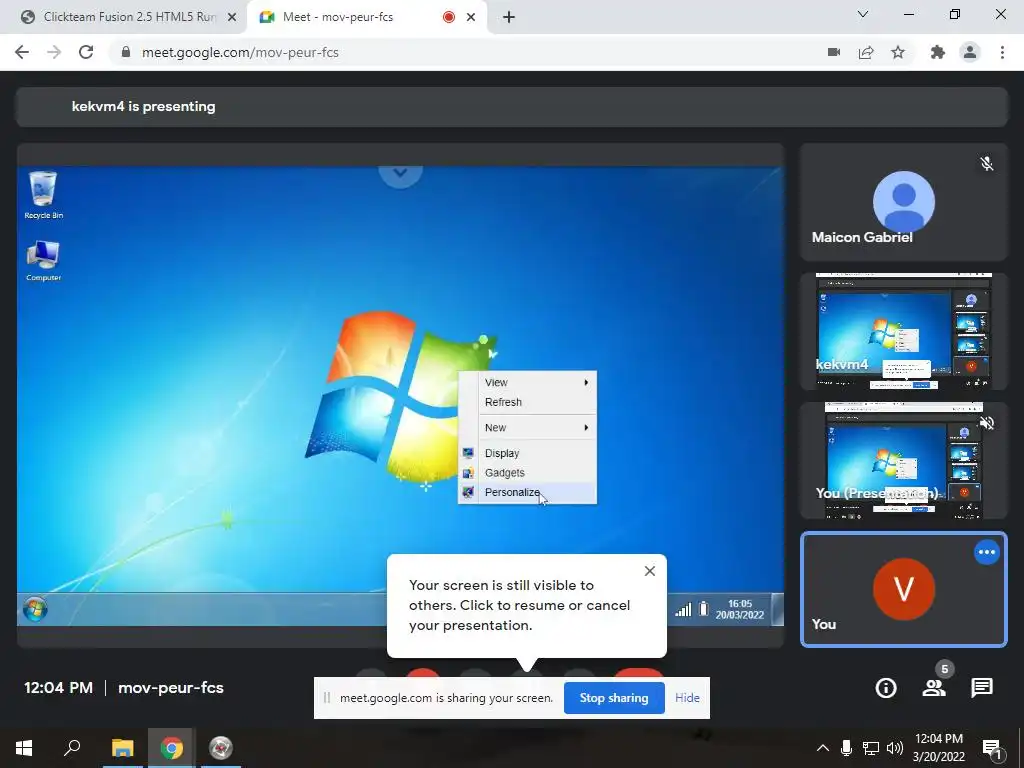Open more options on your own tile
The width and height of the screenshot is (1024, 768).
(x=987, y=552)
